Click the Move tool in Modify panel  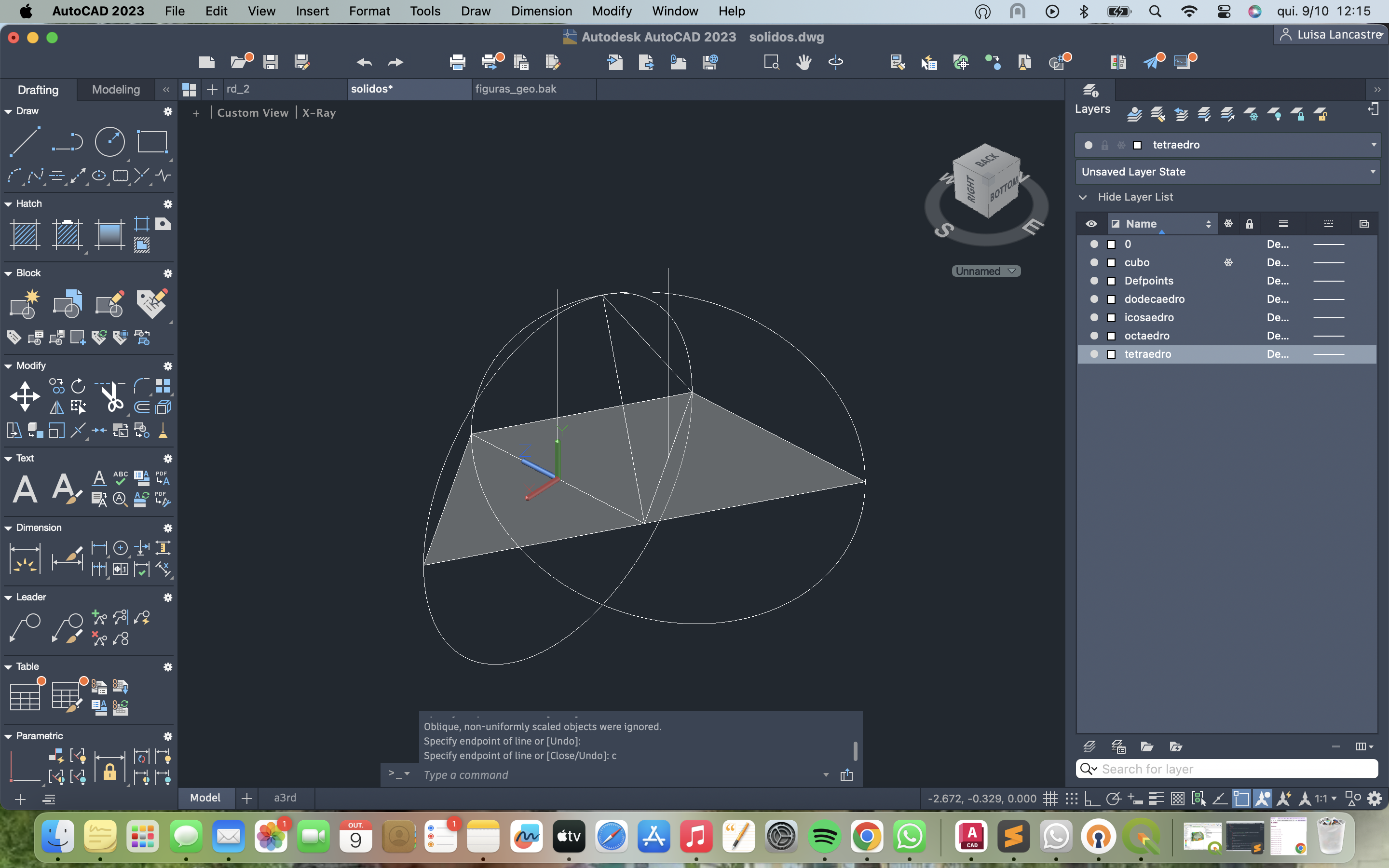pos(25,397)
